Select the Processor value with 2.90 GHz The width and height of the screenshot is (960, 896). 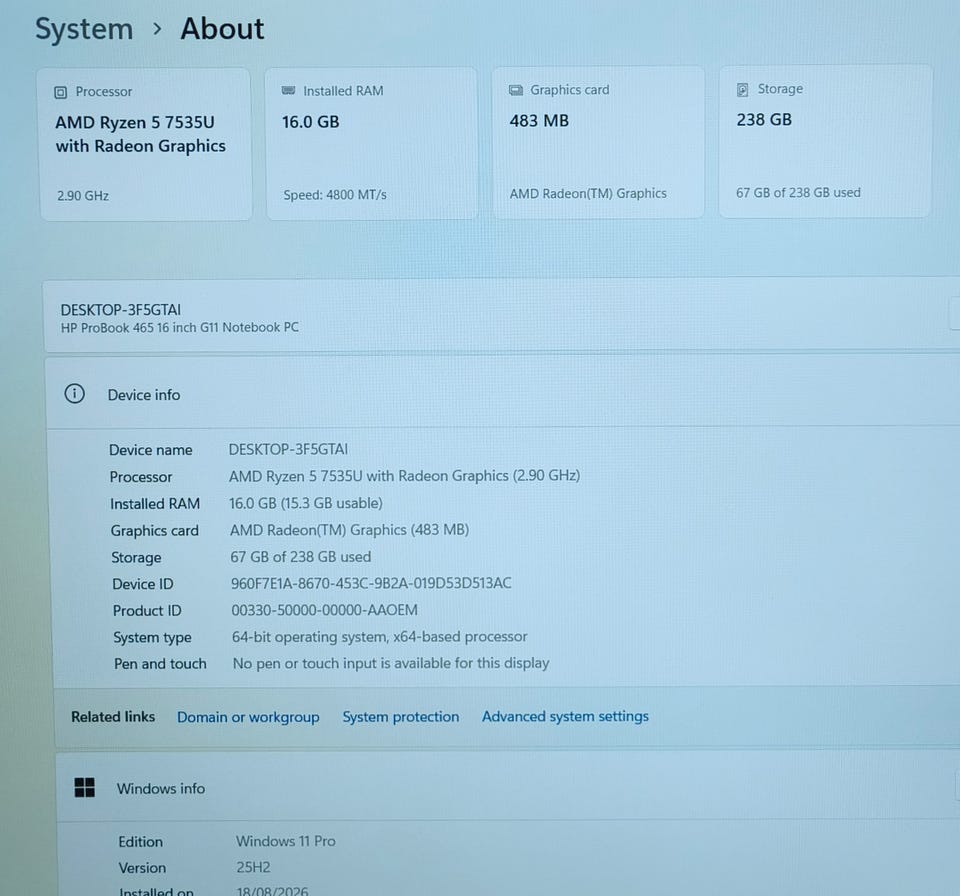tap(404, 476)
